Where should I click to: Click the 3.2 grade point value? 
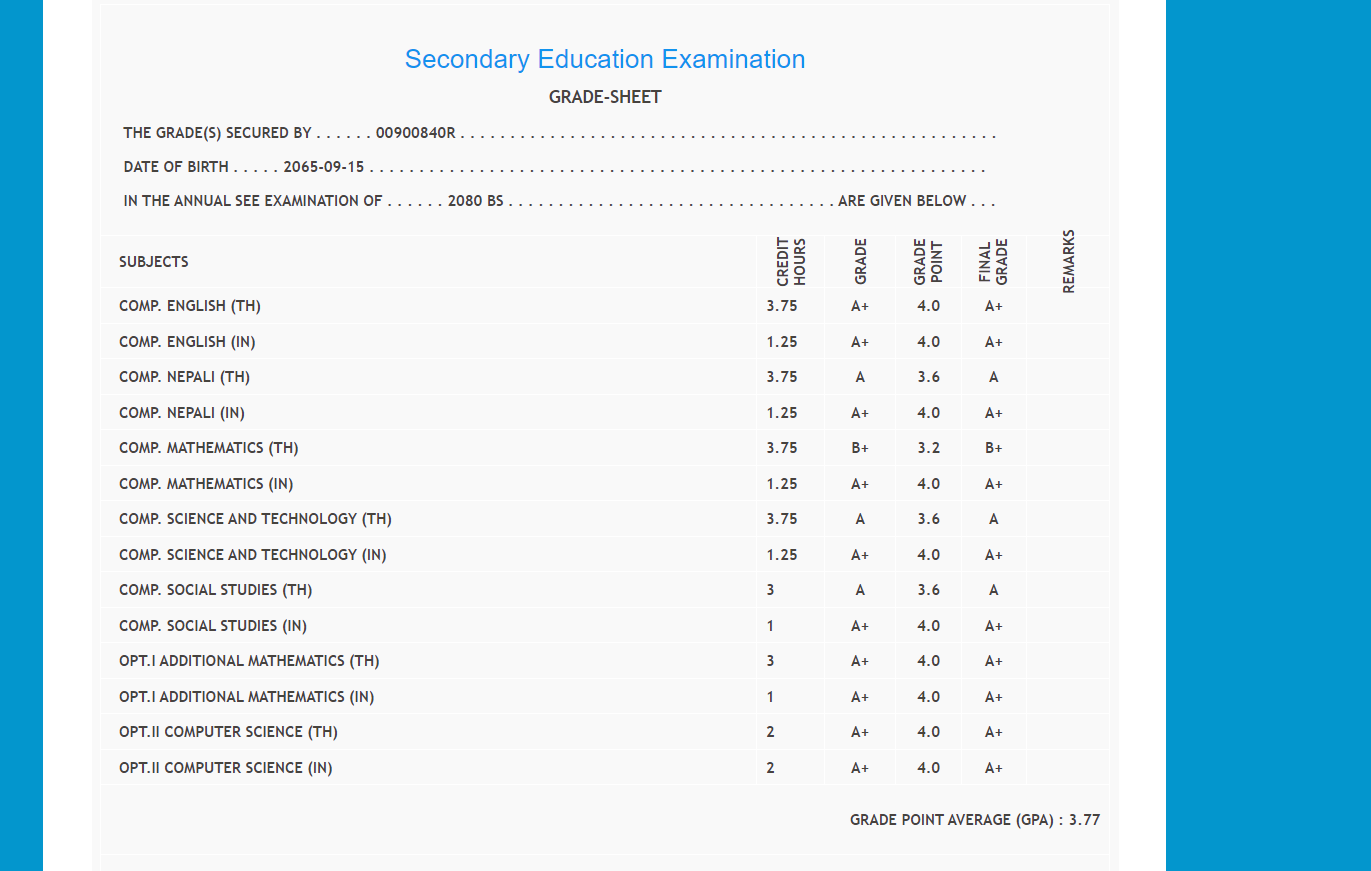point(928,448)
